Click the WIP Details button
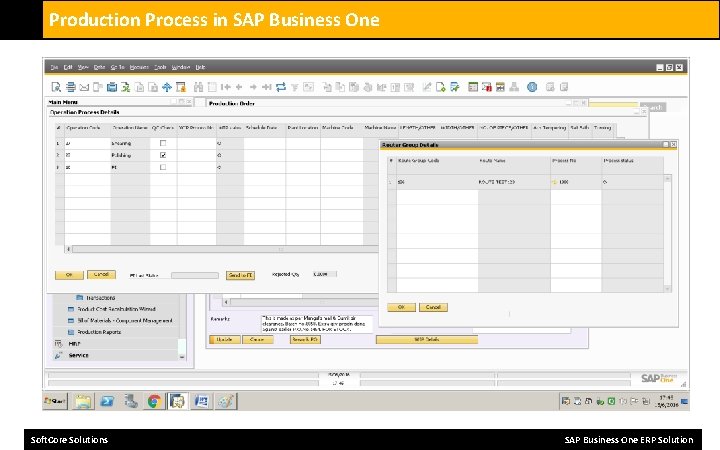Image resolution: width=720 pixels, height=450 pixels. [427, 339]
